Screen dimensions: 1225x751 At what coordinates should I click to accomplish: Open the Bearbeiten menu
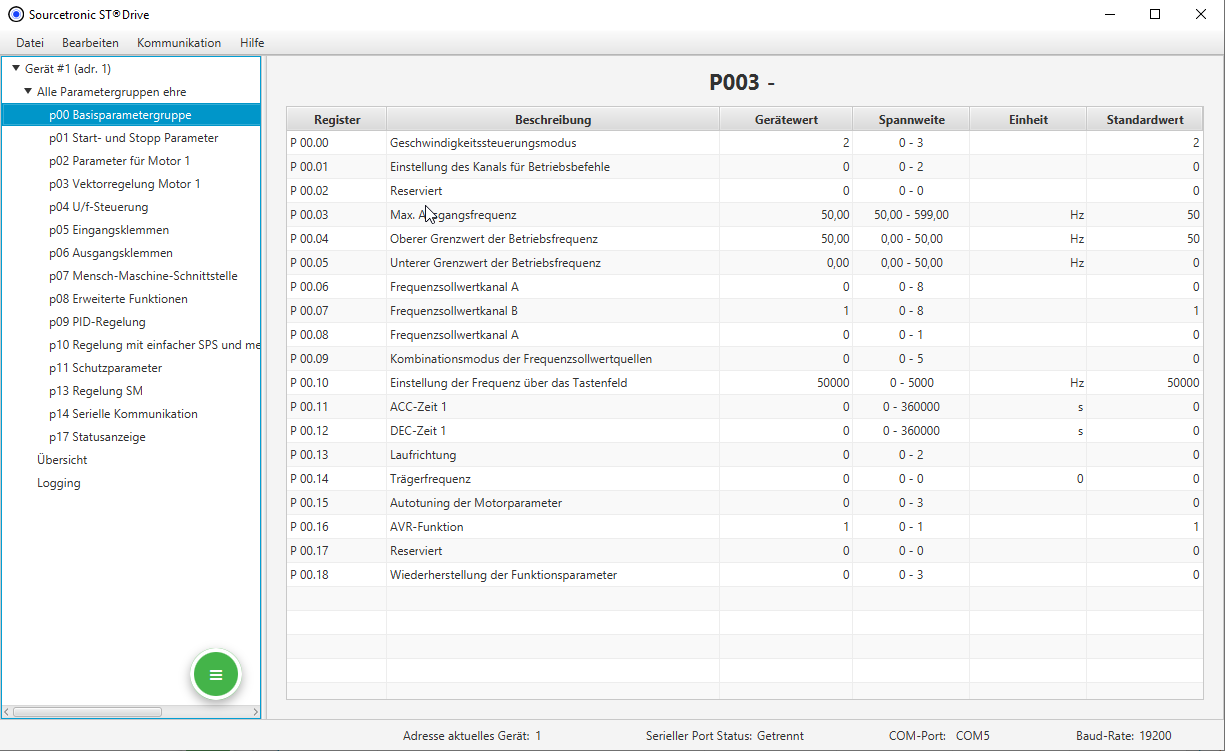tap(90, 43)
